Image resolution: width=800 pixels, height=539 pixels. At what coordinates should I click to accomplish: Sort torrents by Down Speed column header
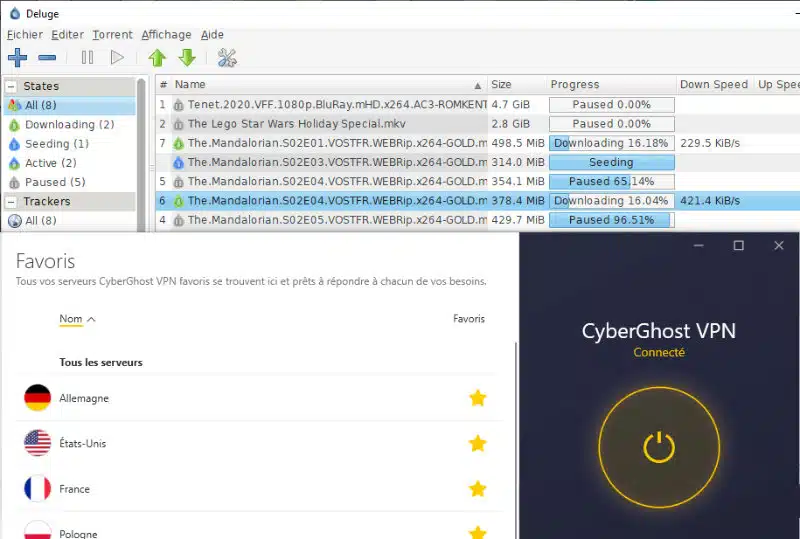click(x=714, y=85)
